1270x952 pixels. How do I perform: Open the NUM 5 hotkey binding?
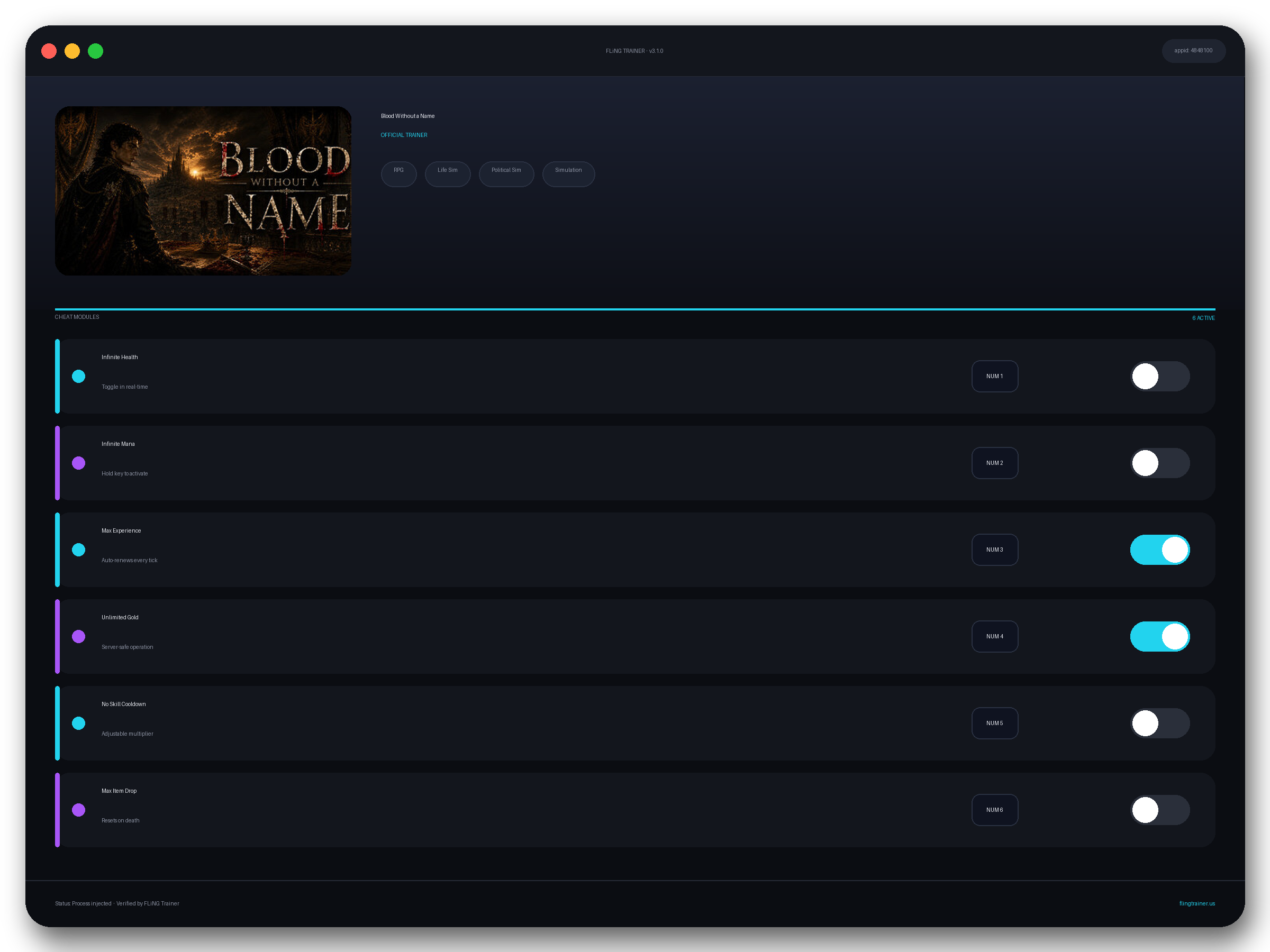[x=994, y=723]
